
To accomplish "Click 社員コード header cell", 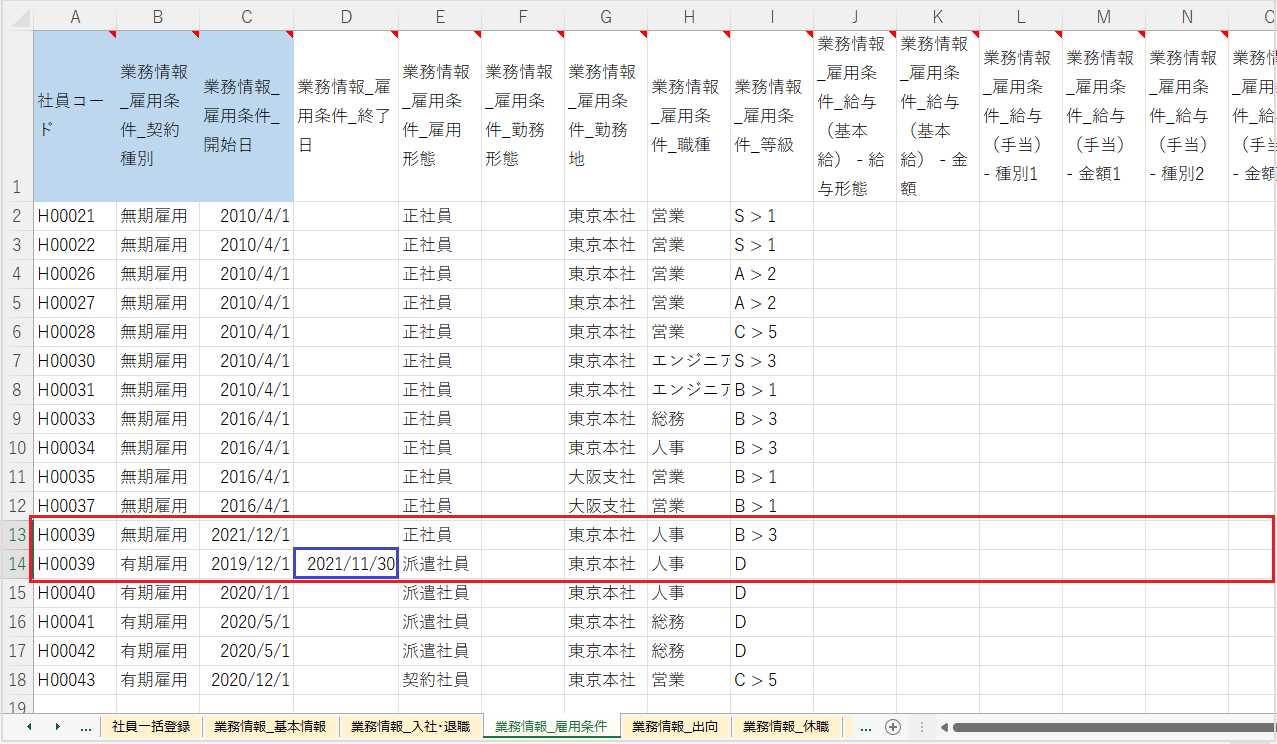I will [x=74, y=115].
